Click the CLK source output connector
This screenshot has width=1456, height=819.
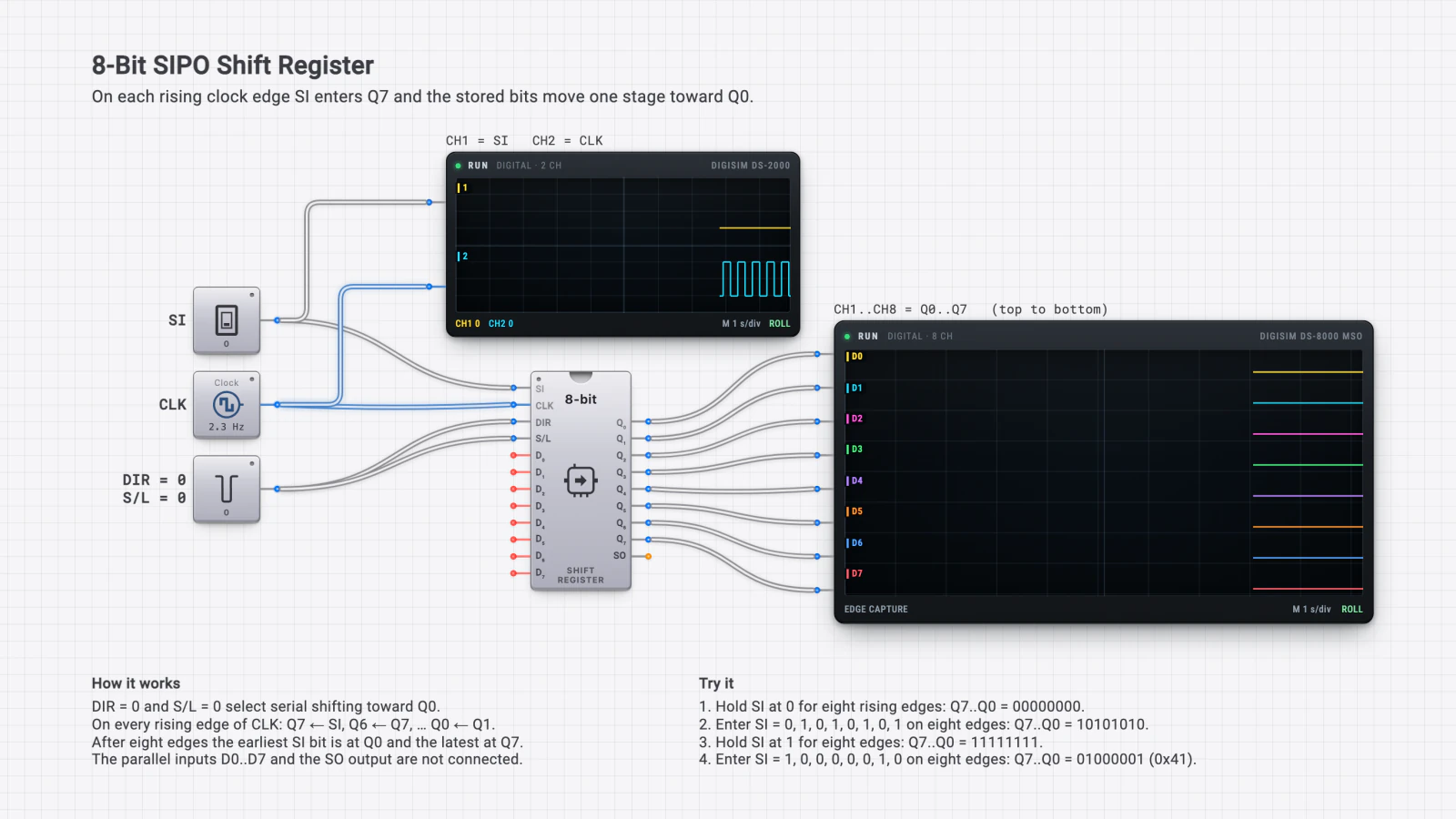coord(278,405)
